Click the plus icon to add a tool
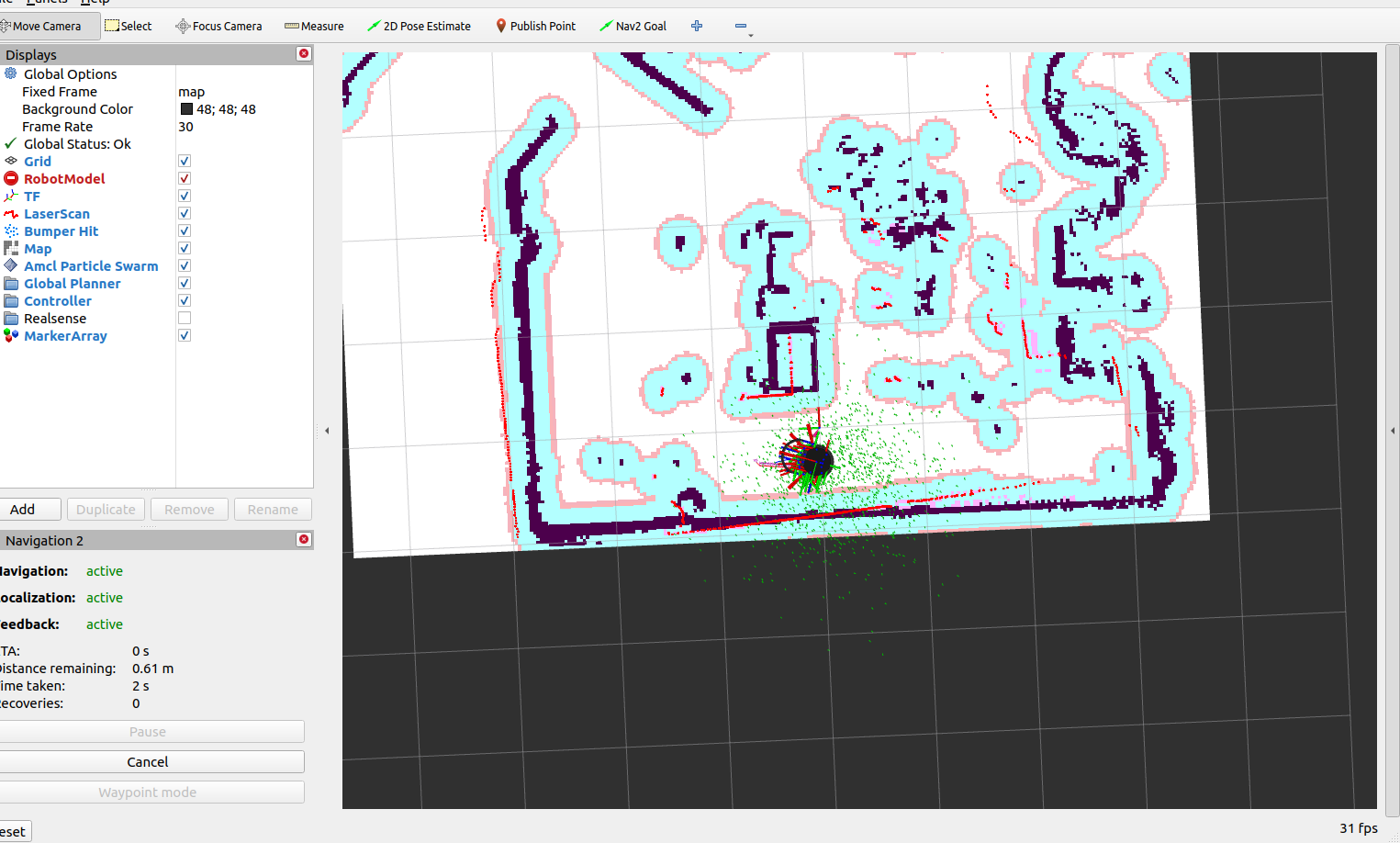This screenshot has height=843, width=1400. 697,26
